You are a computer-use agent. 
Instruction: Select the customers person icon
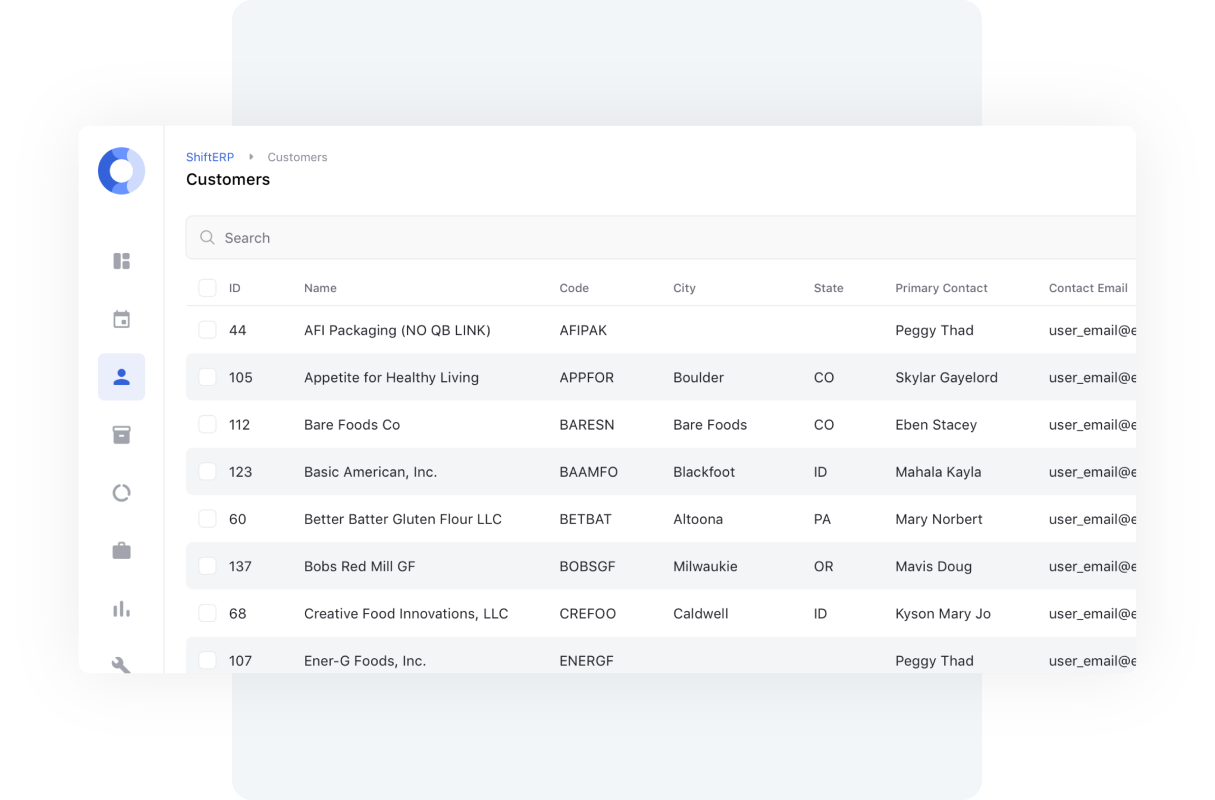click(121, 377)
